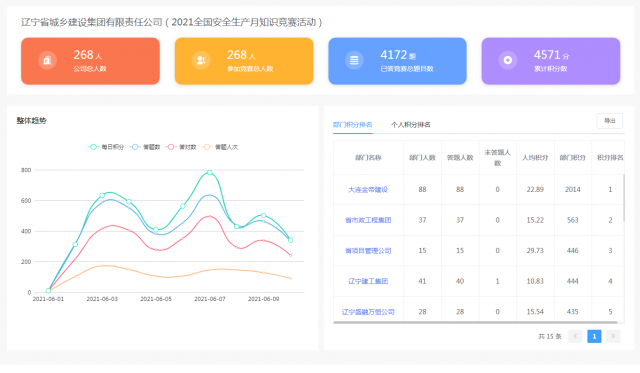Click the 共 15 条 total count

[x=550, y=336]
